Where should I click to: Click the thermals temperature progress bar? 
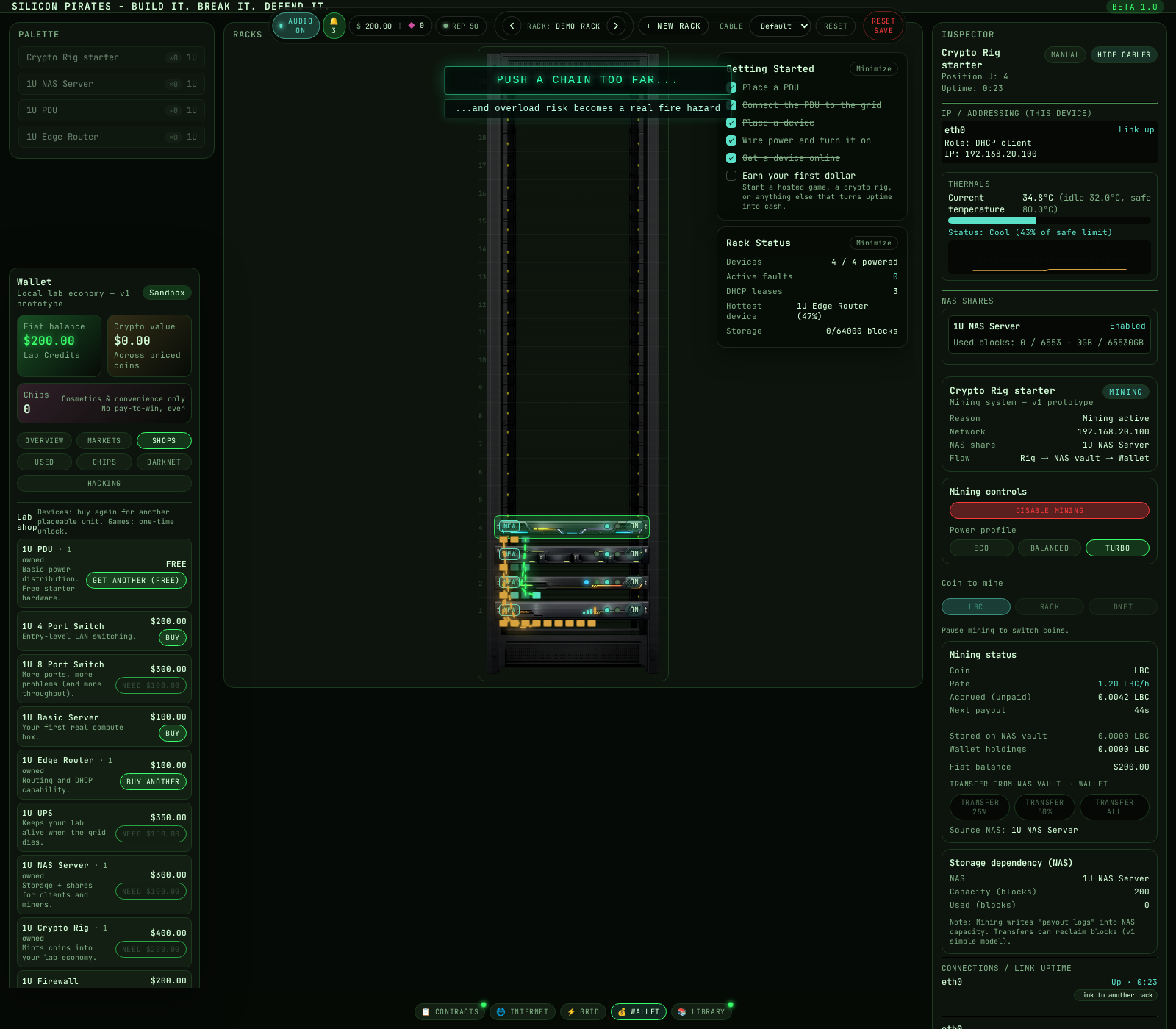click(1050, 220)
